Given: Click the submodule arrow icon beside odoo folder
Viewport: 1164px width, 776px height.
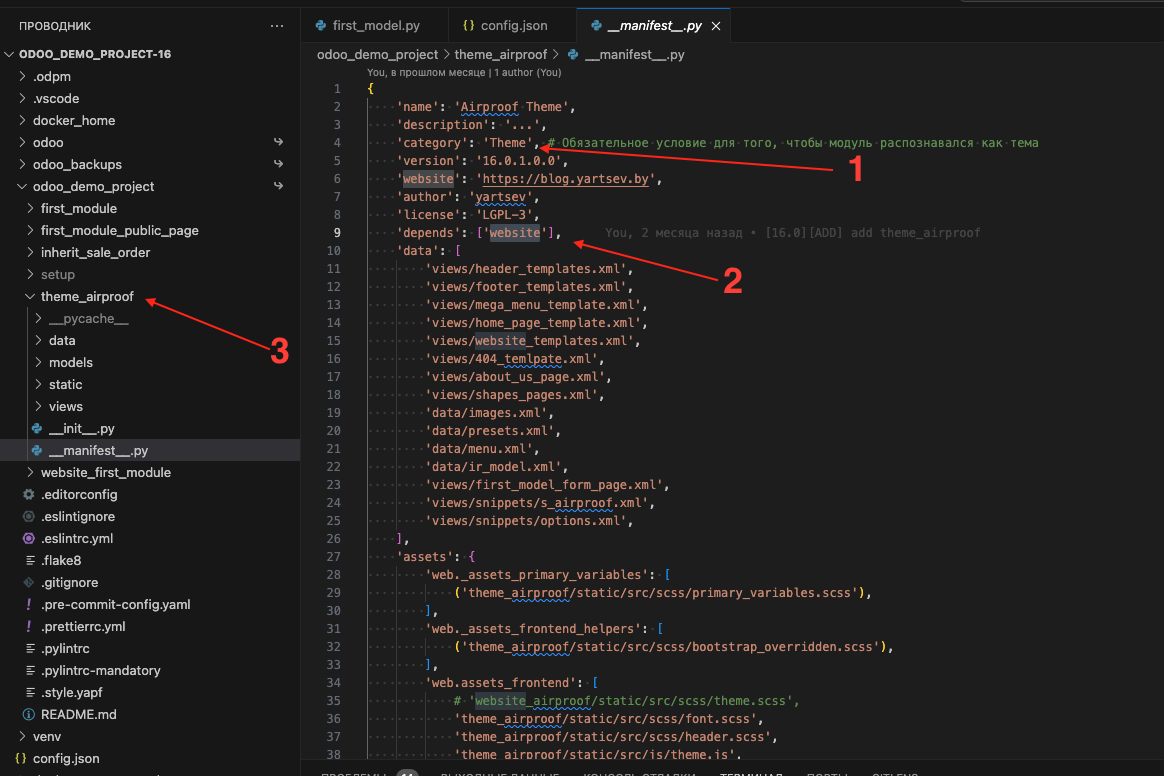Looking at the screenshot, I should coord(278,142).
